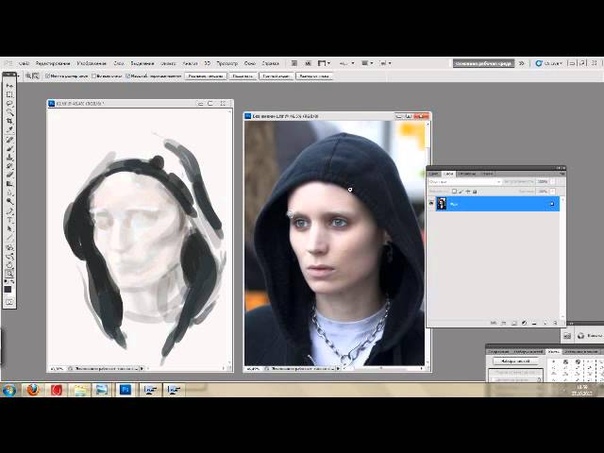Click Actual Pixels button
604x453 pixels.
(x=205, y=76)
